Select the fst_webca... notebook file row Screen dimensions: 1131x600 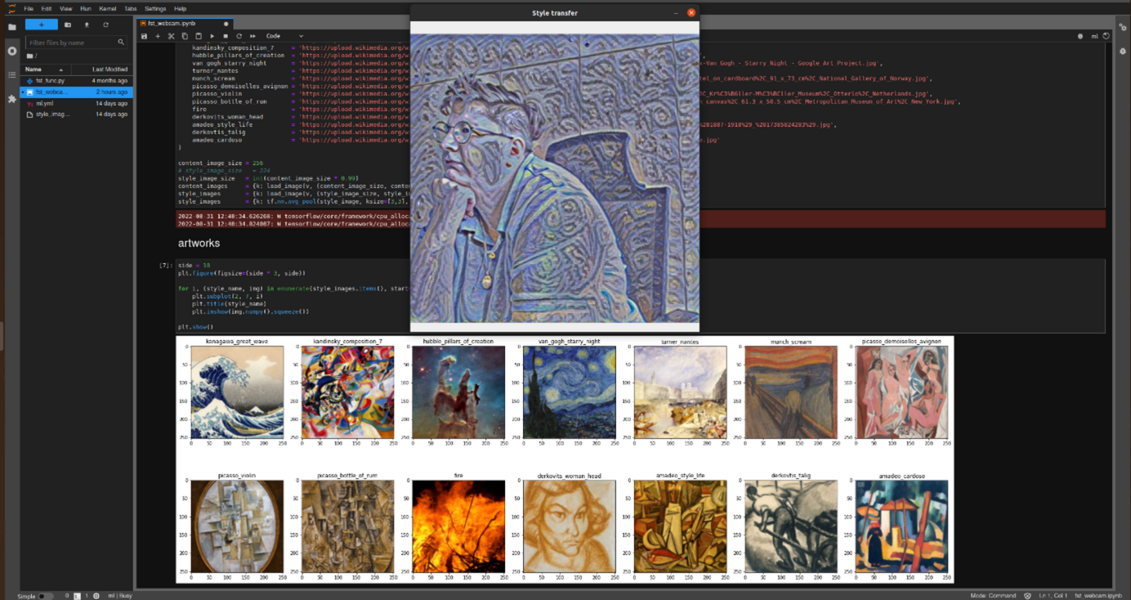point(76,92)
